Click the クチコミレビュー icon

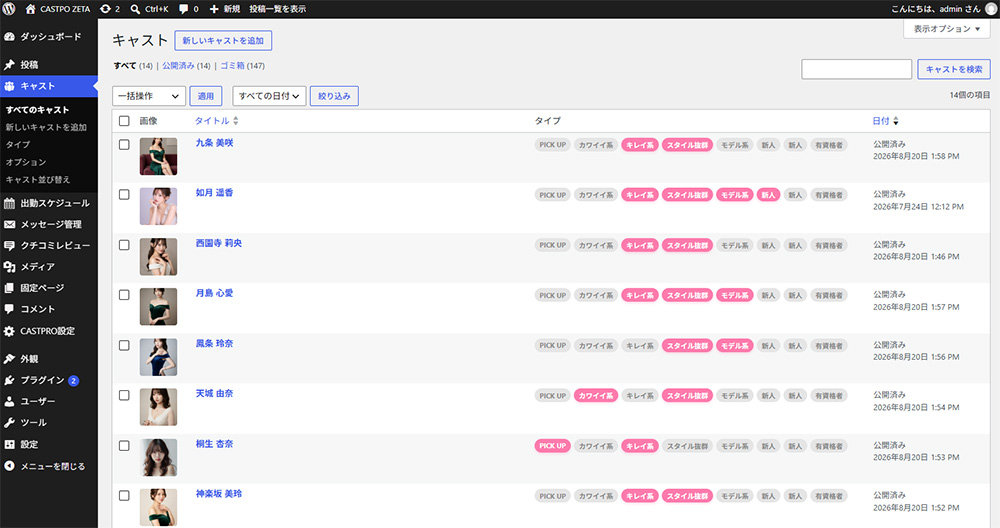click(9, 246)
